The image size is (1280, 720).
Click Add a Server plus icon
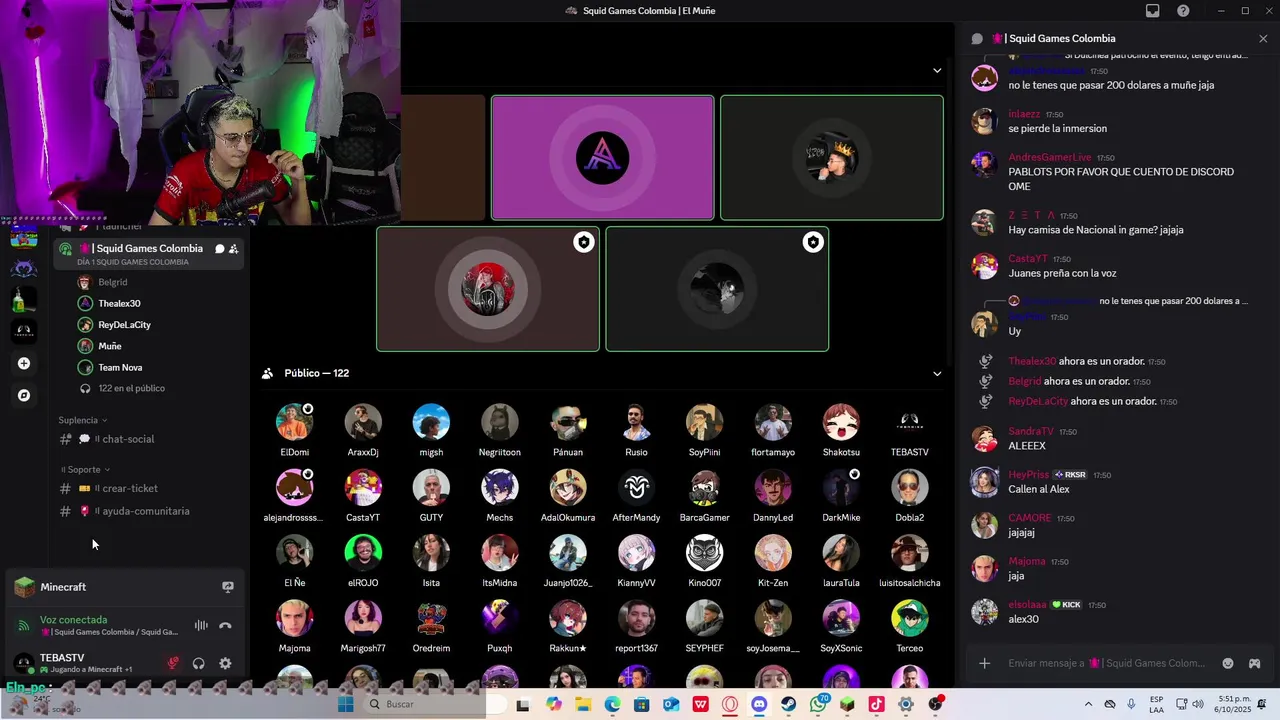tap(24, 363)
